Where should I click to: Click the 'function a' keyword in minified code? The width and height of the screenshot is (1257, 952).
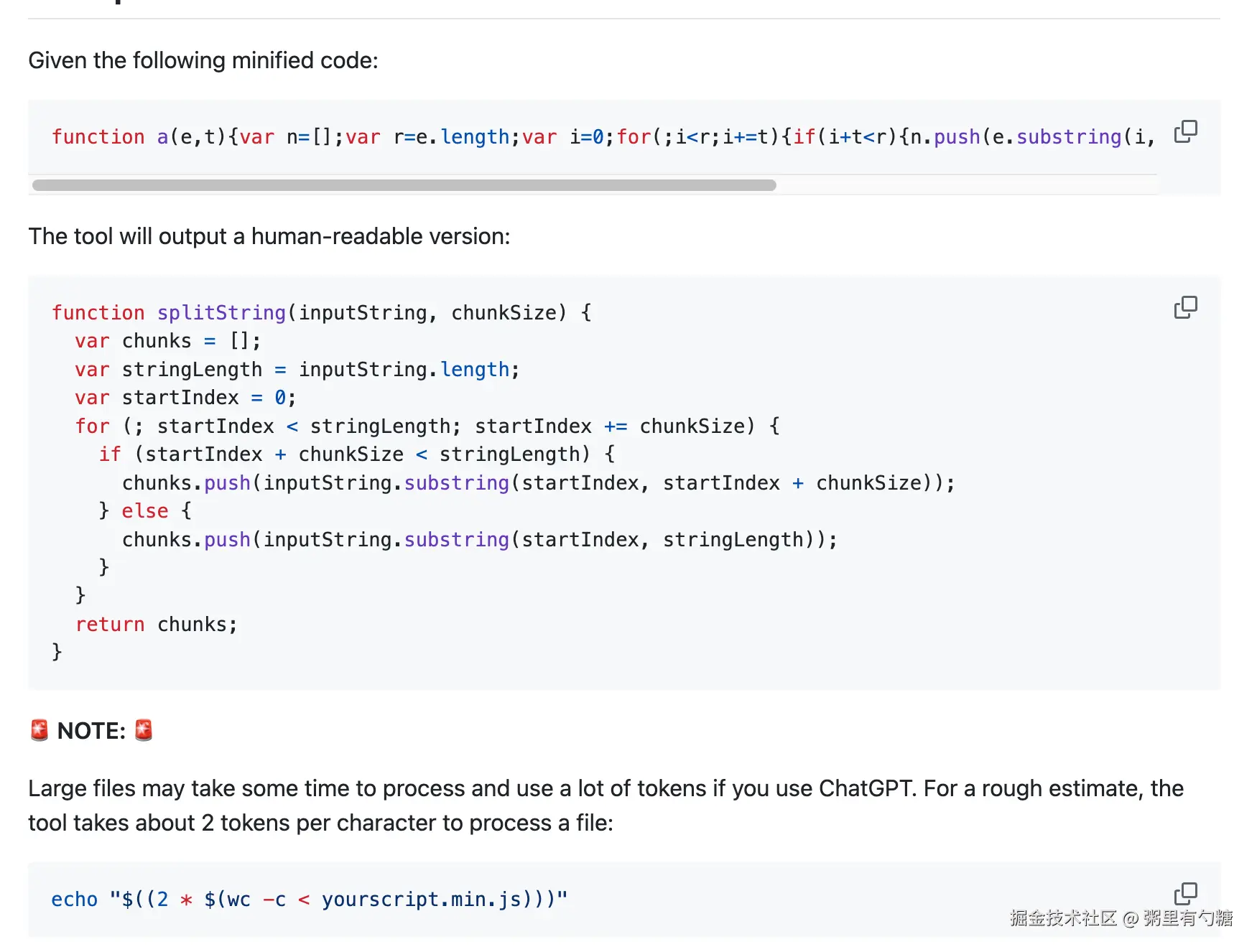point(110,136)
